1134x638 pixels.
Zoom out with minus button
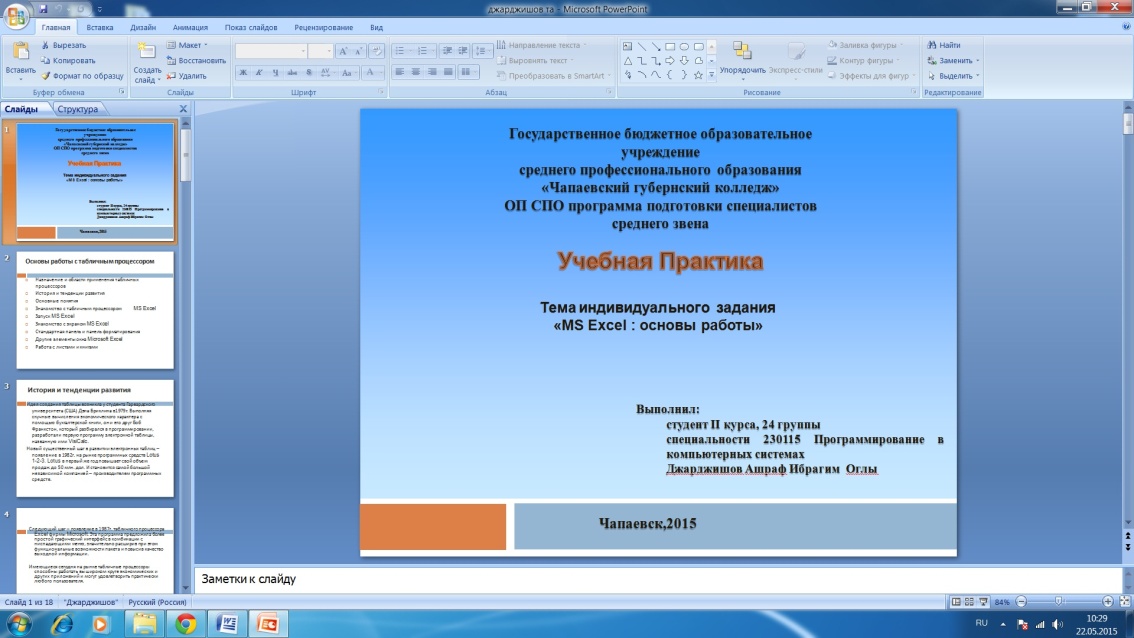coord(1021,602)
